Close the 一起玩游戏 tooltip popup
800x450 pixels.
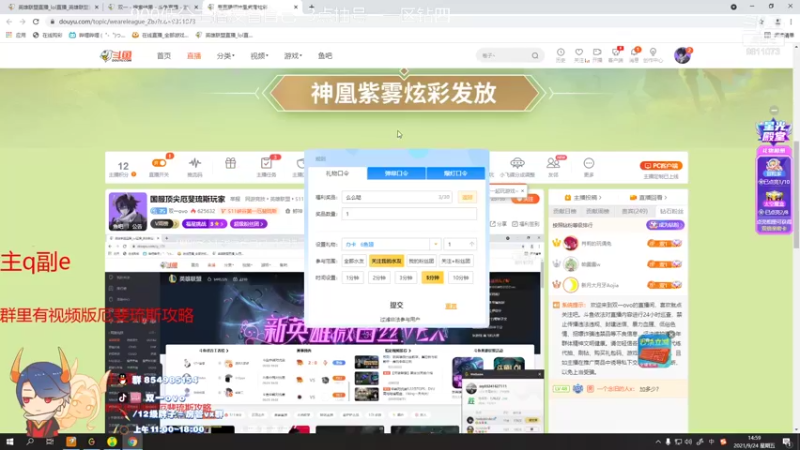coord(522,191)
